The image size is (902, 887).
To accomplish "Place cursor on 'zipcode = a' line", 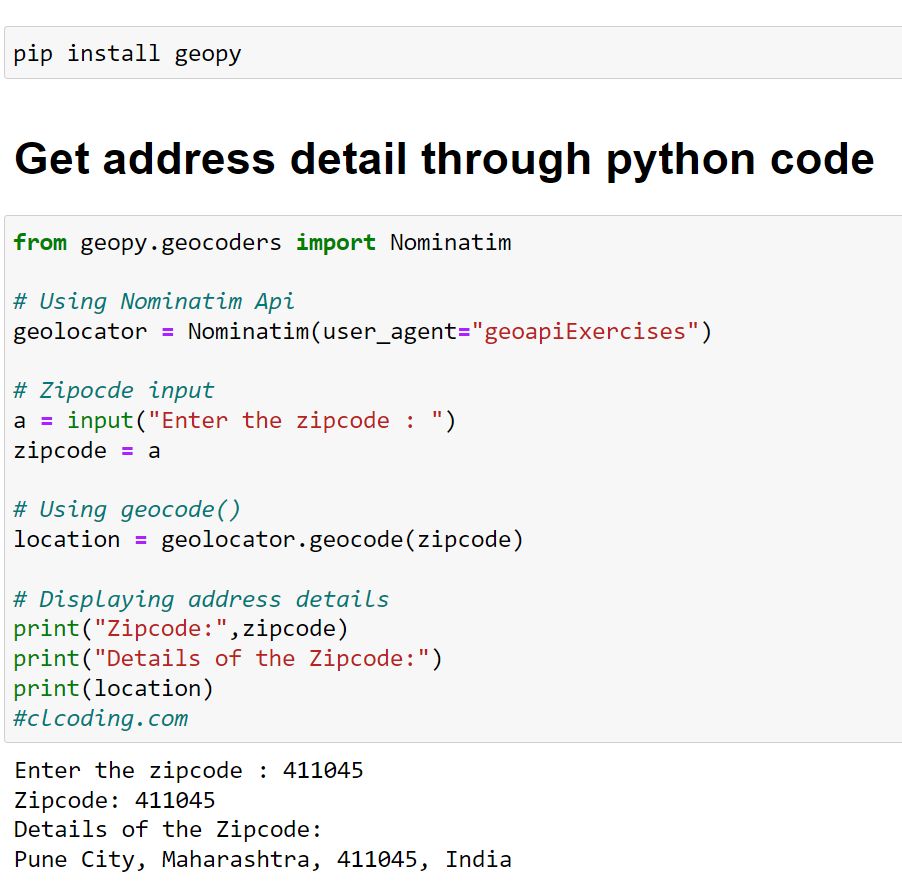I will 87,450.
